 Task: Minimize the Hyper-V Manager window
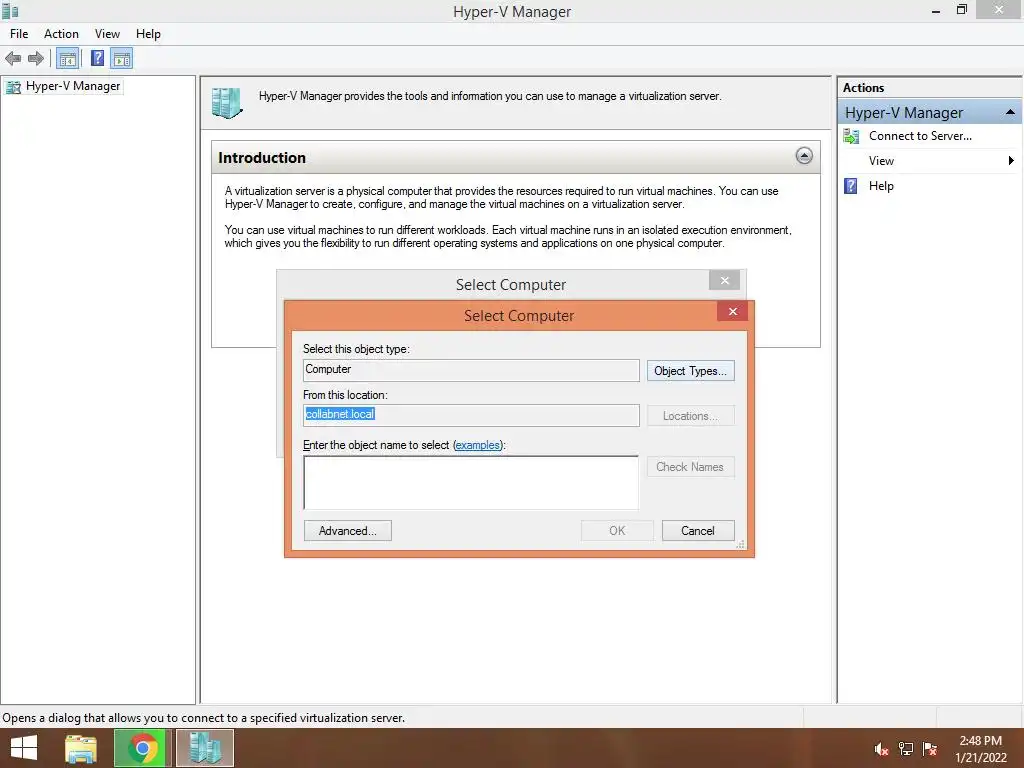[x=935, y=11]
